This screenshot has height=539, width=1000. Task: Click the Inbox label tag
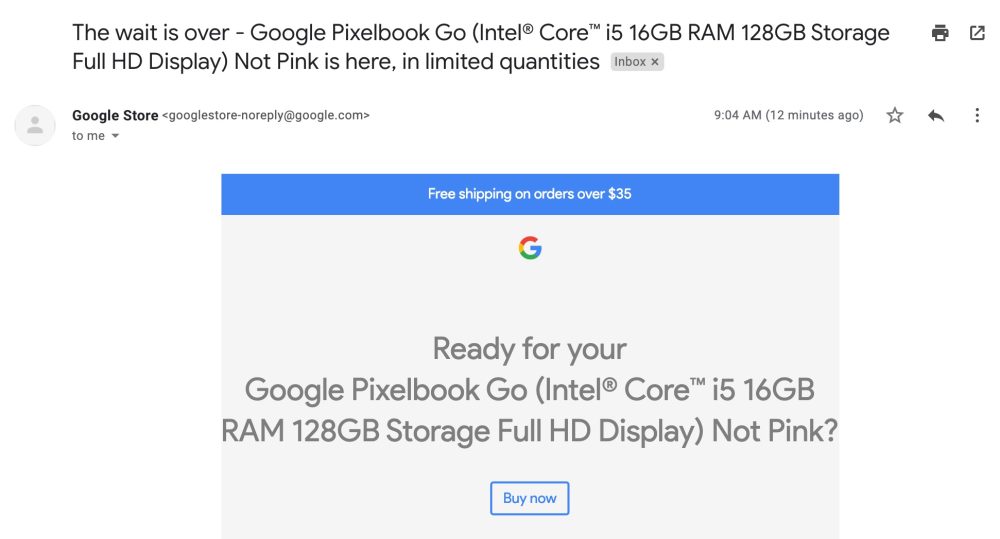(630, 62)
